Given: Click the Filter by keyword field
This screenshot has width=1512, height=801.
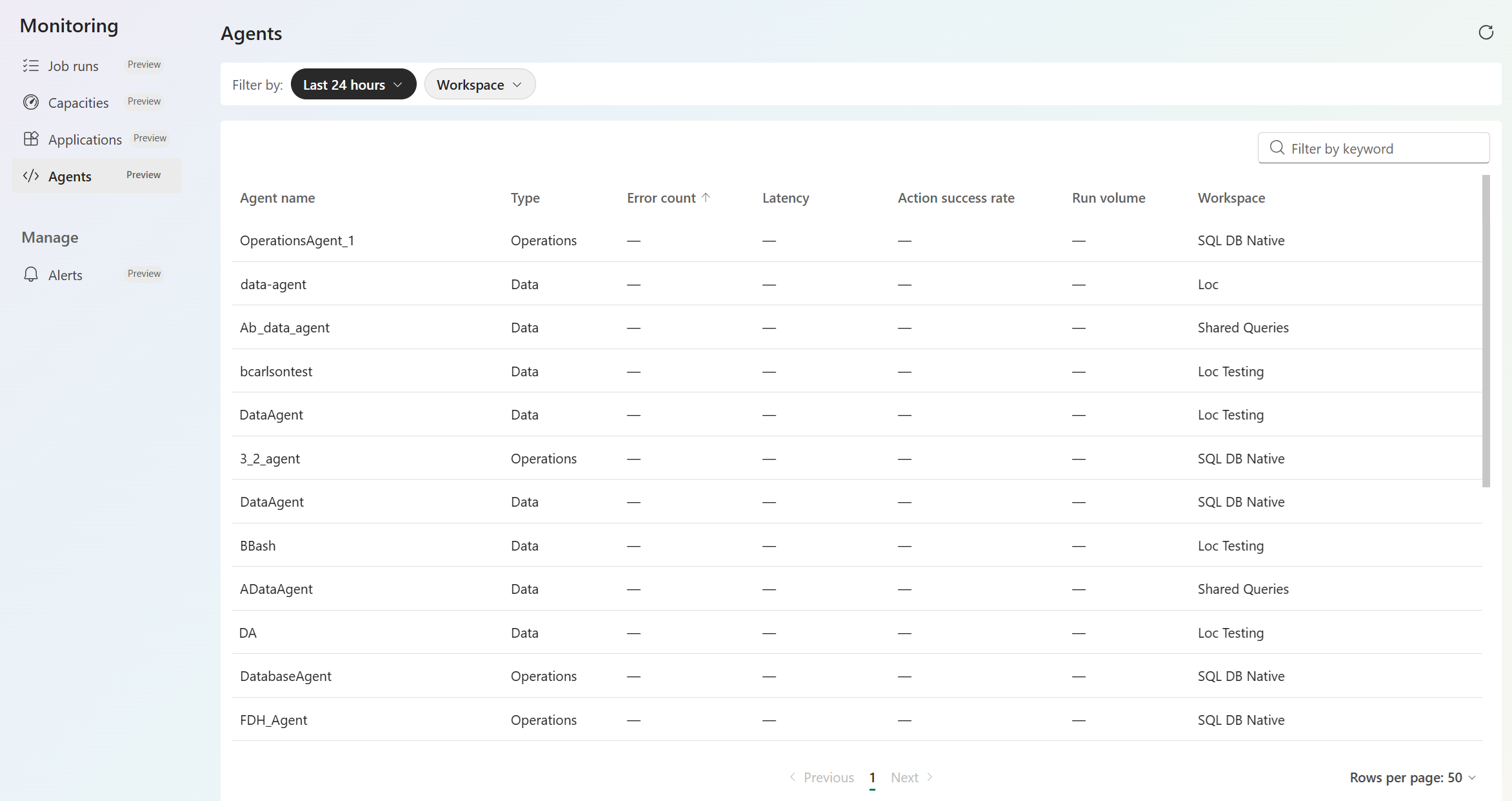Looking at the screenshot, I should [1373, 148].
